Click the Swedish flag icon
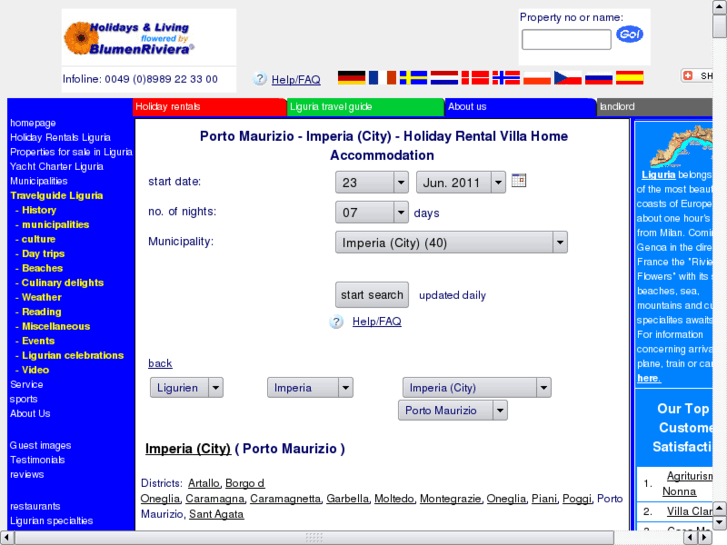 click(x=413, y=77)
